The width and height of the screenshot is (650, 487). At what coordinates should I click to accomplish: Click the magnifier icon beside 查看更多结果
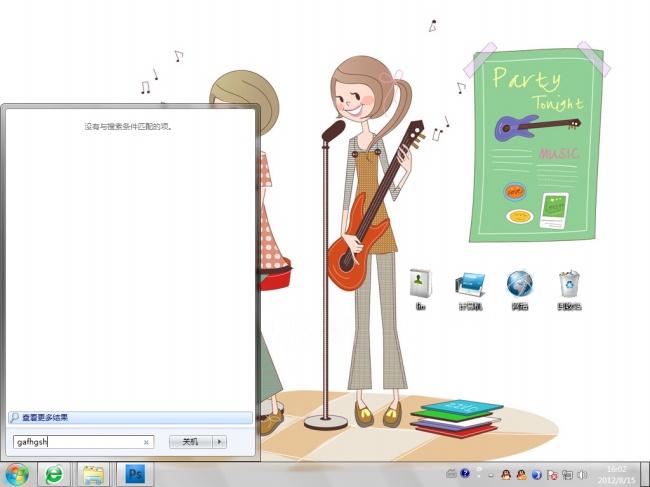(15, 417)
